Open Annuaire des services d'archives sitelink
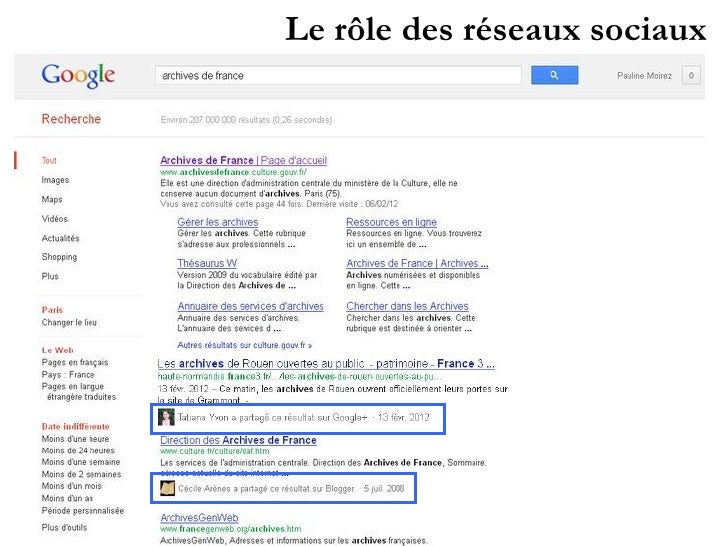The height and width of the screenshot is (546, 728). pos(250,306)
